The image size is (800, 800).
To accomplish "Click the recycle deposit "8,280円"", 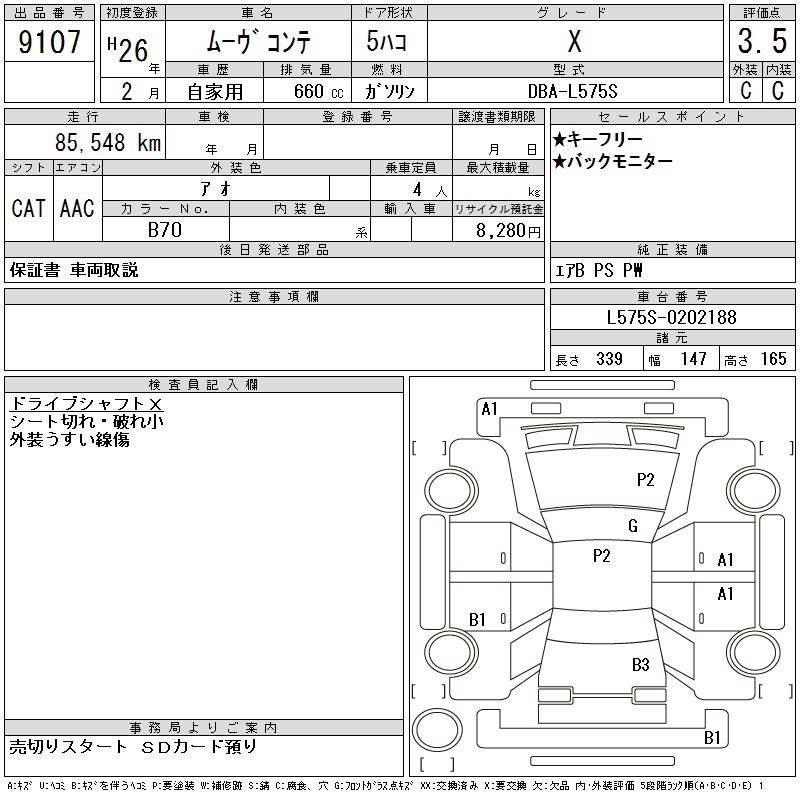I will [x=508, y=231].
